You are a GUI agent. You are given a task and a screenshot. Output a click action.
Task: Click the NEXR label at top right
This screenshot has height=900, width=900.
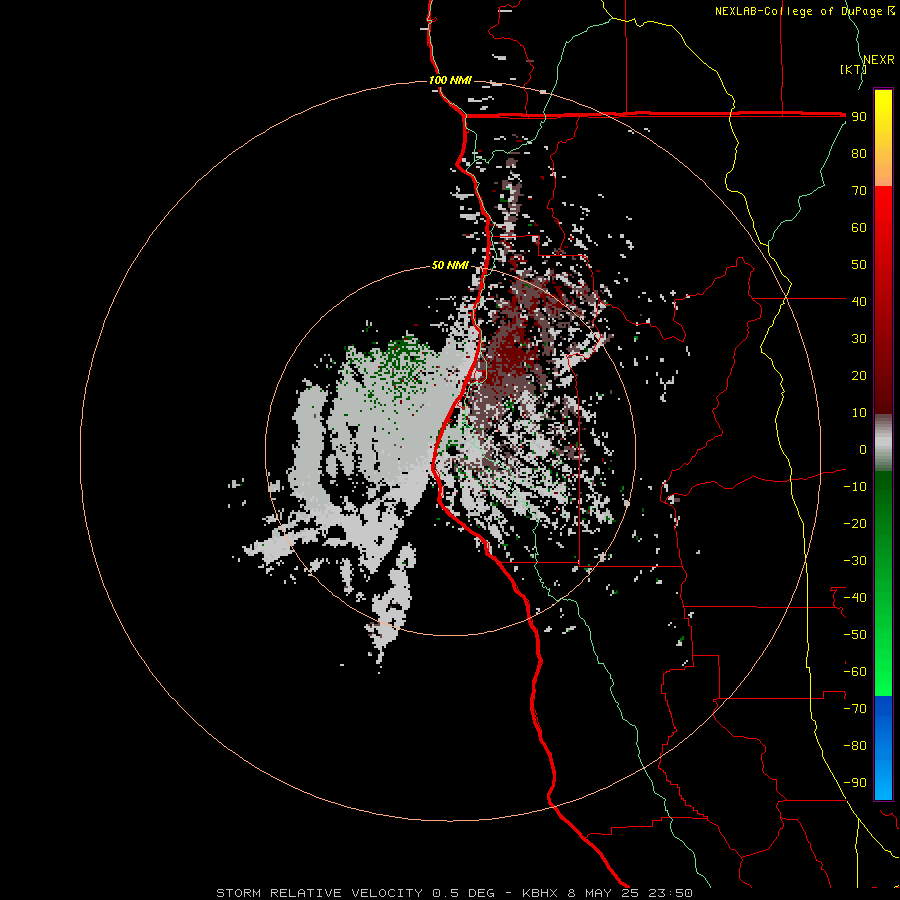point(879,60)
